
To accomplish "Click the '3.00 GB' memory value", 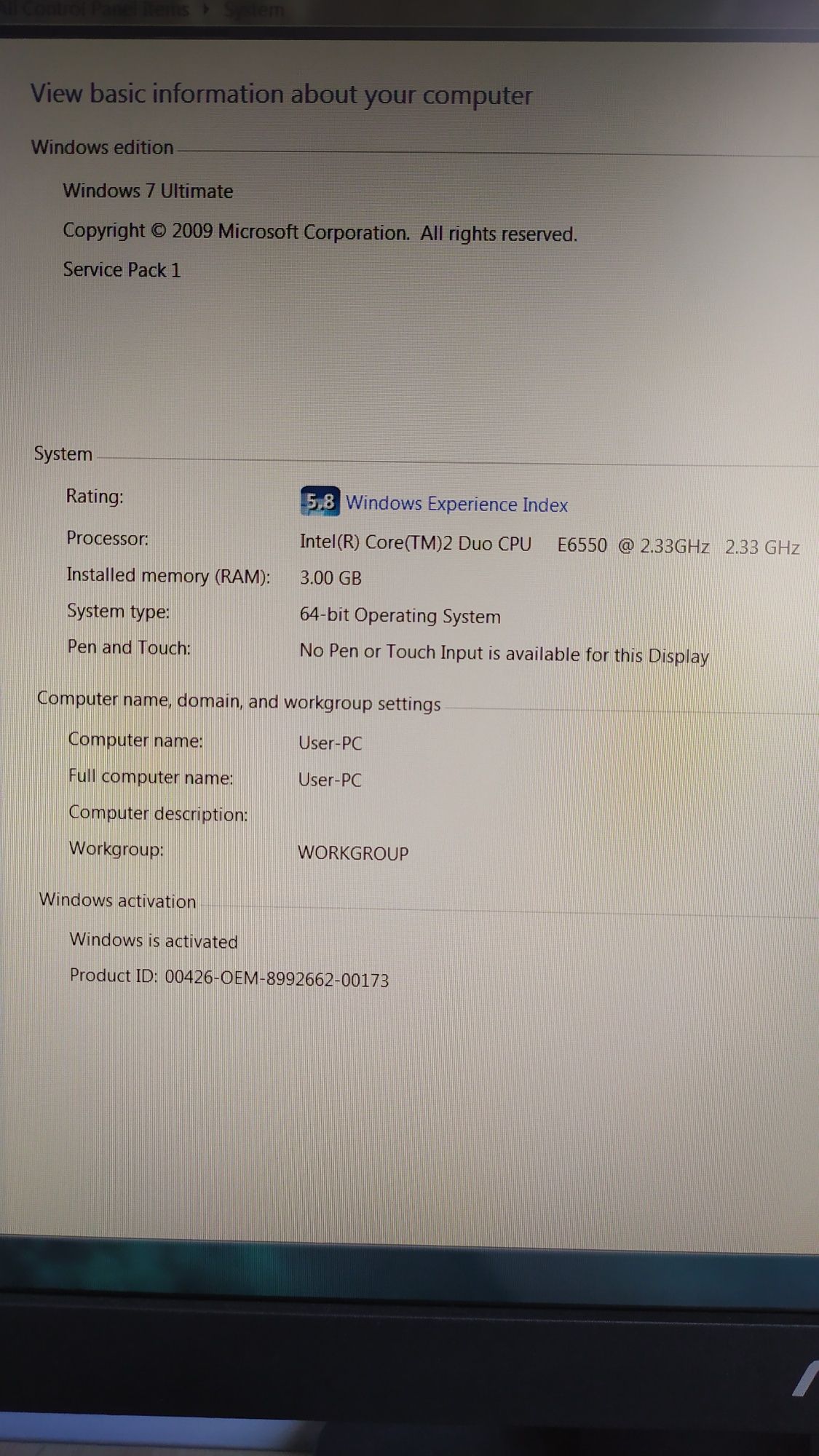I will [x=331, y=578].
